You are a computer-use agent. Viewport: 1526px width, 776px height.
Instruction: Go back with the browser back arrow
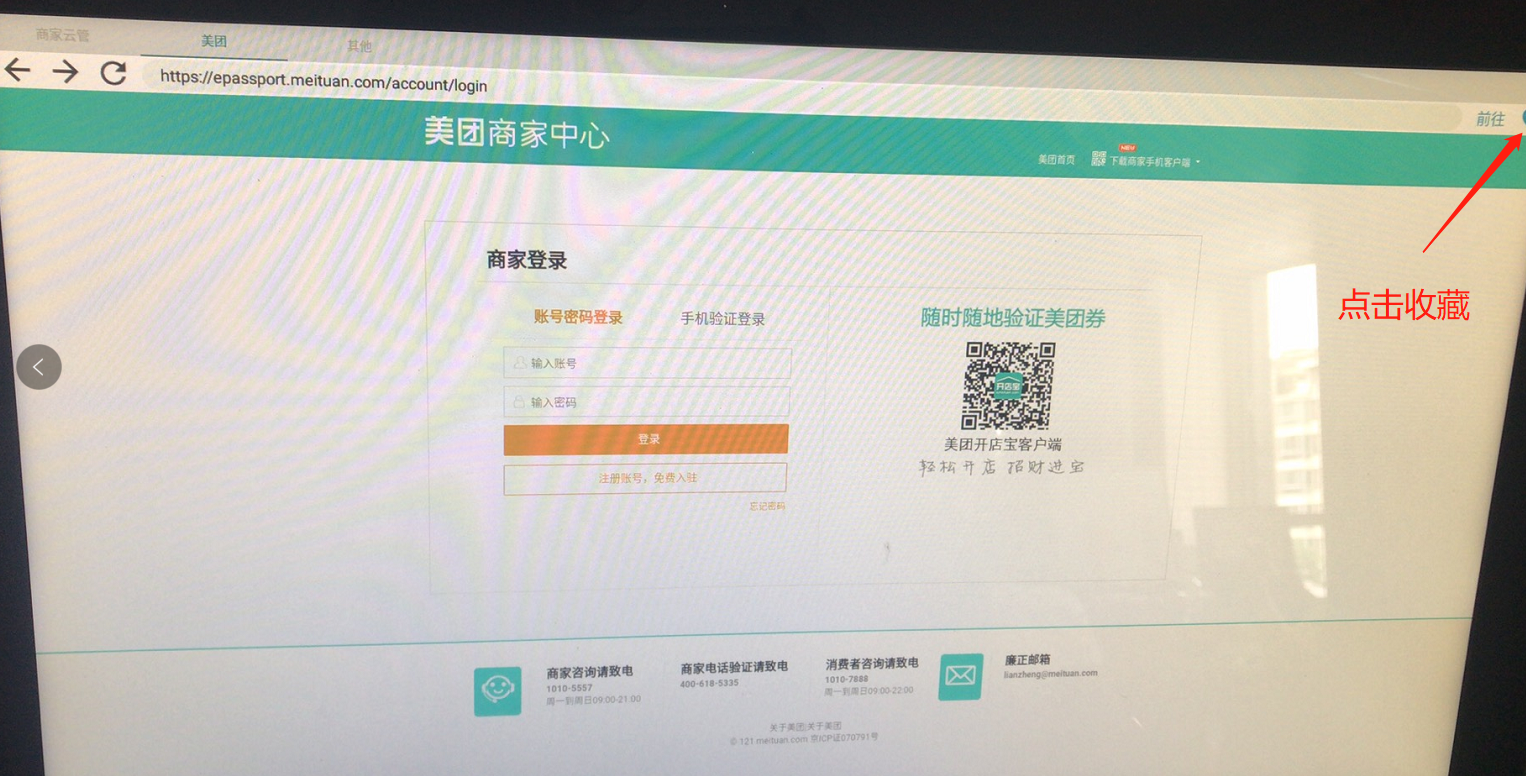18,70
